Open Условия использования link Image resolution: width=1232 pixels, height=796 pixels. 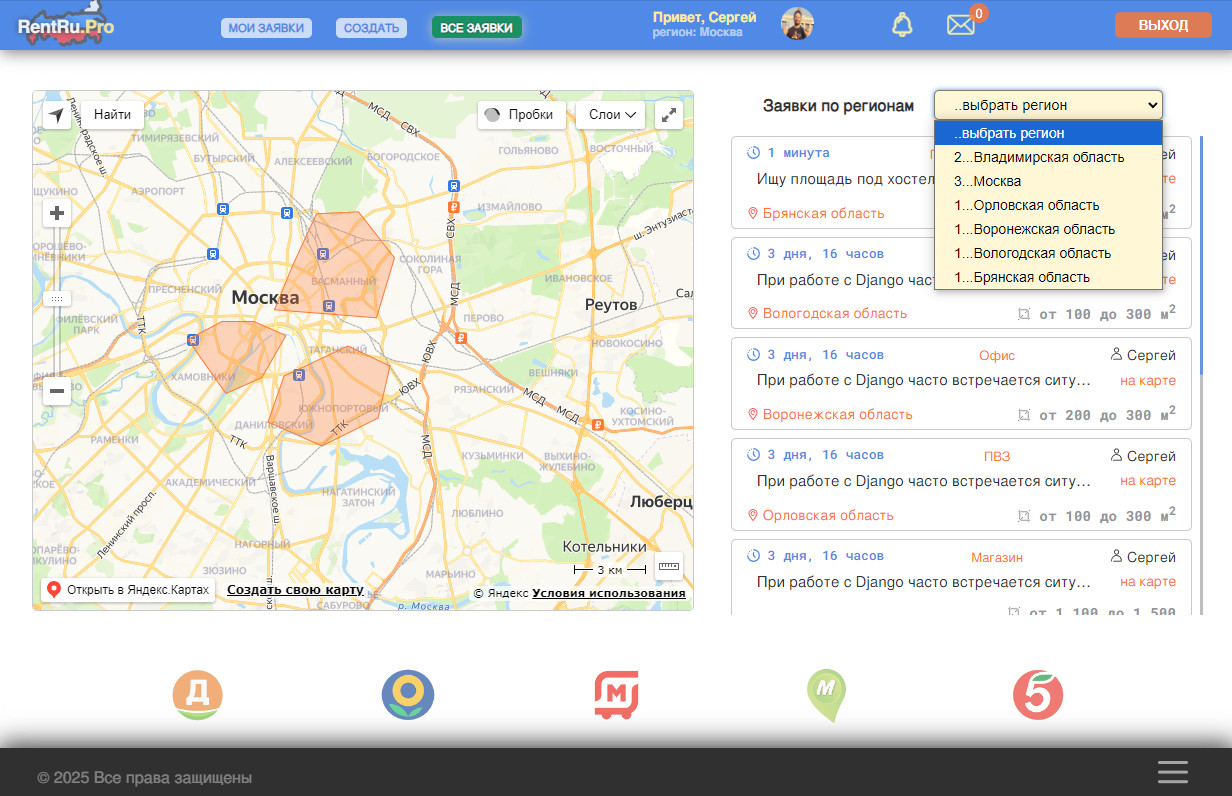click(x=609, y=593)
